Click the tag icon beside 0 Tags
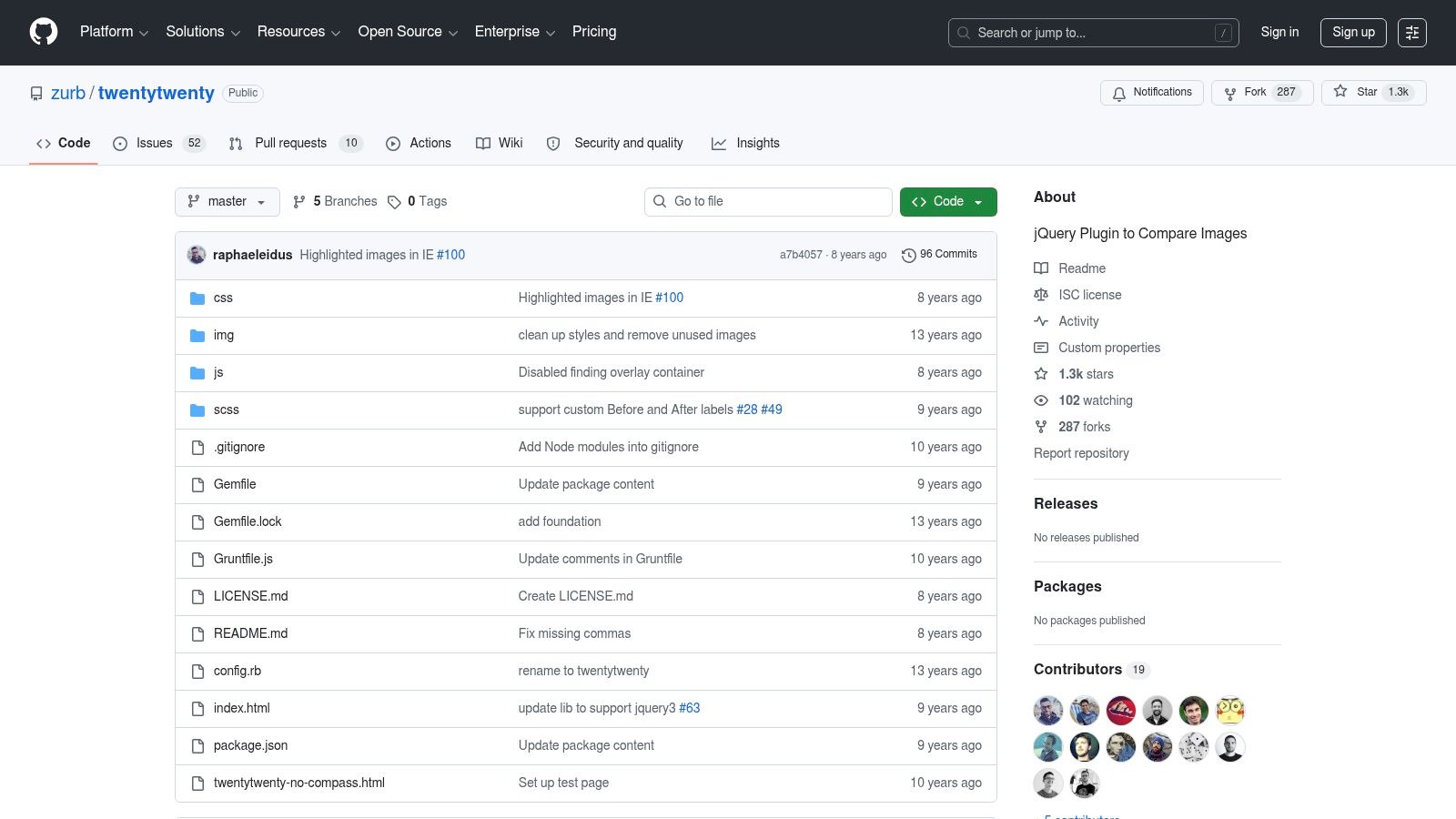This screenshot has width=1456, height=819. pyautogui.click(x=394, y=202)
